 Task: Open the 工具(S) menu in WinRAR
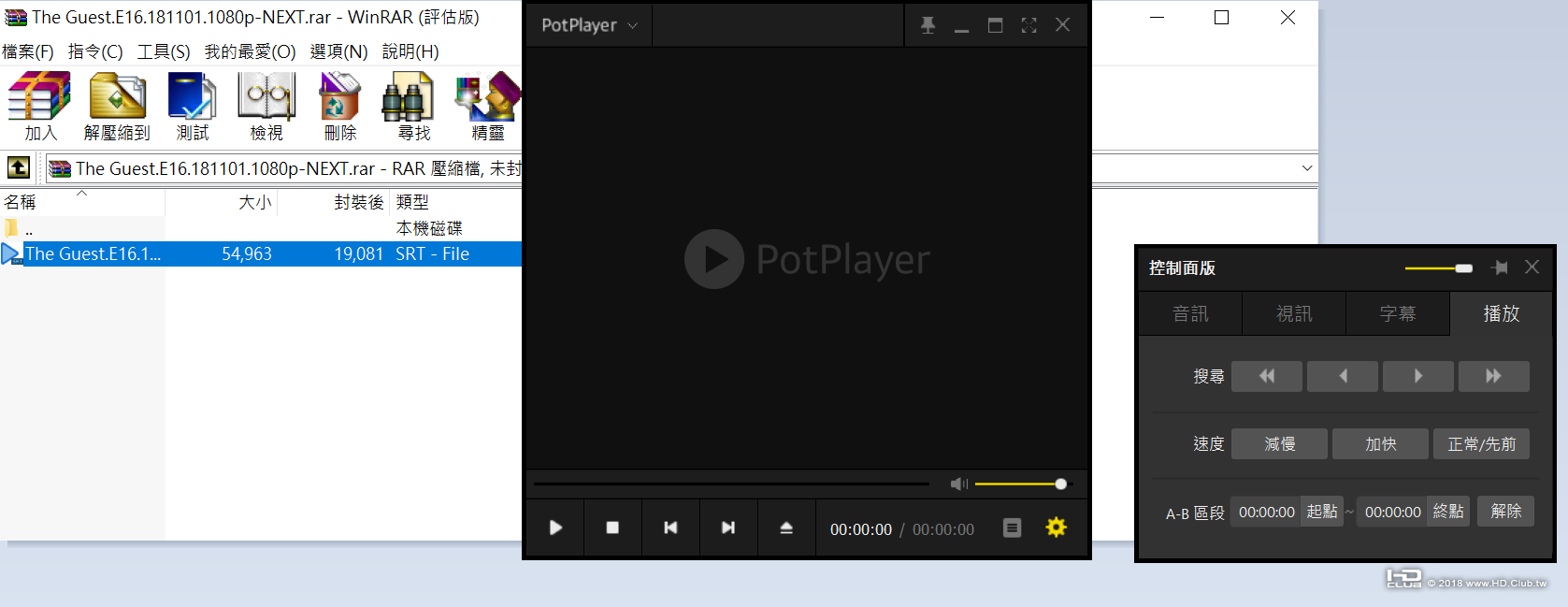pyautogui.click(x=164, y=51)
